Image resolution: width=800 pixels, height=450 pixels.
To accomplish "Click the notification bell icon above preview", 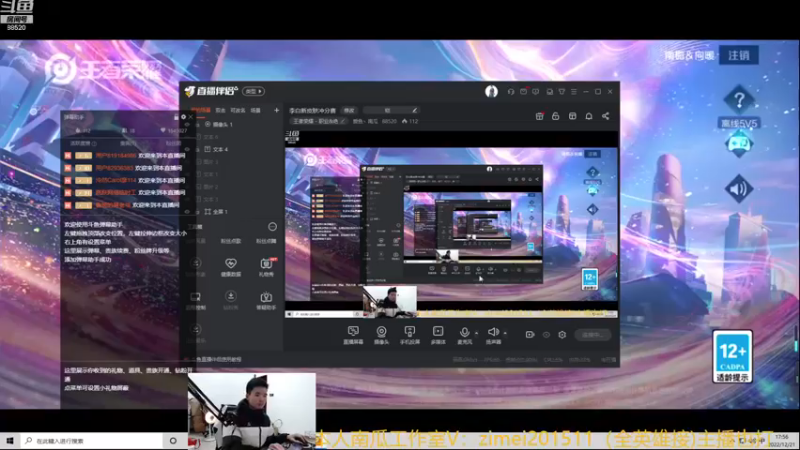I will click(x=589, y=116).
